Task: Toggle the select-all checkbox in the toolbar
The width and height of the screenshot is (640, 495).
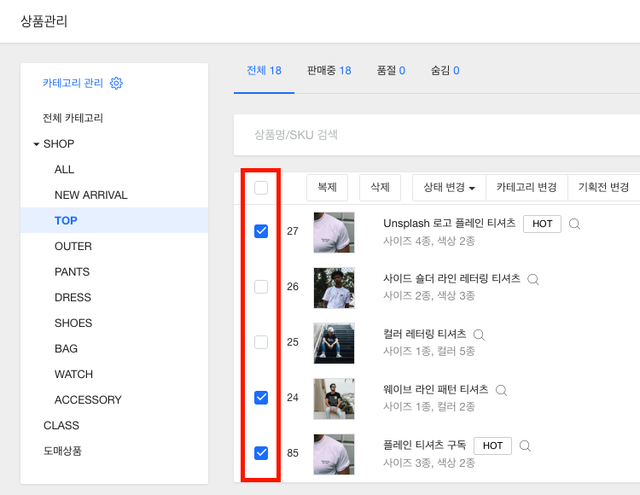Action: coord(261,188)
